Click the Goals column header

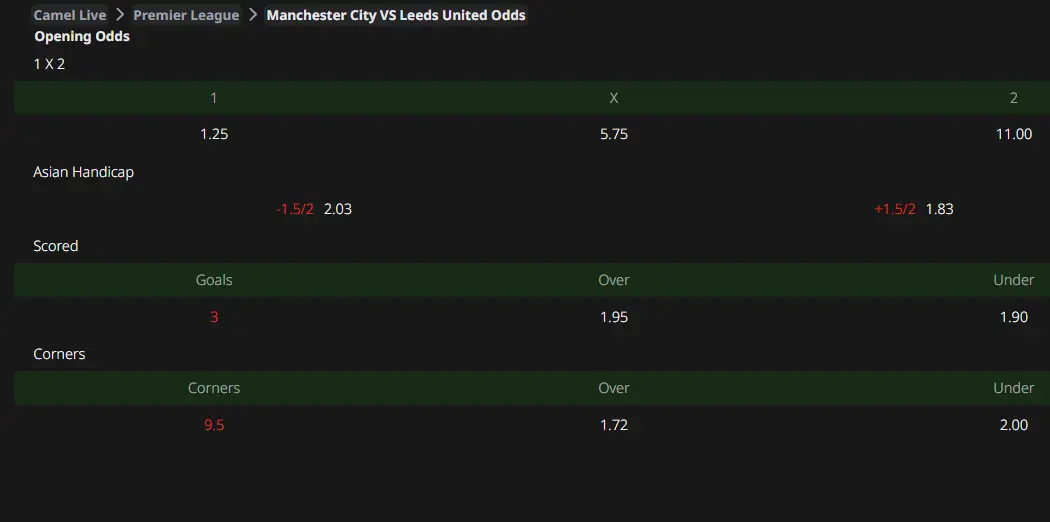click(214, 280)
